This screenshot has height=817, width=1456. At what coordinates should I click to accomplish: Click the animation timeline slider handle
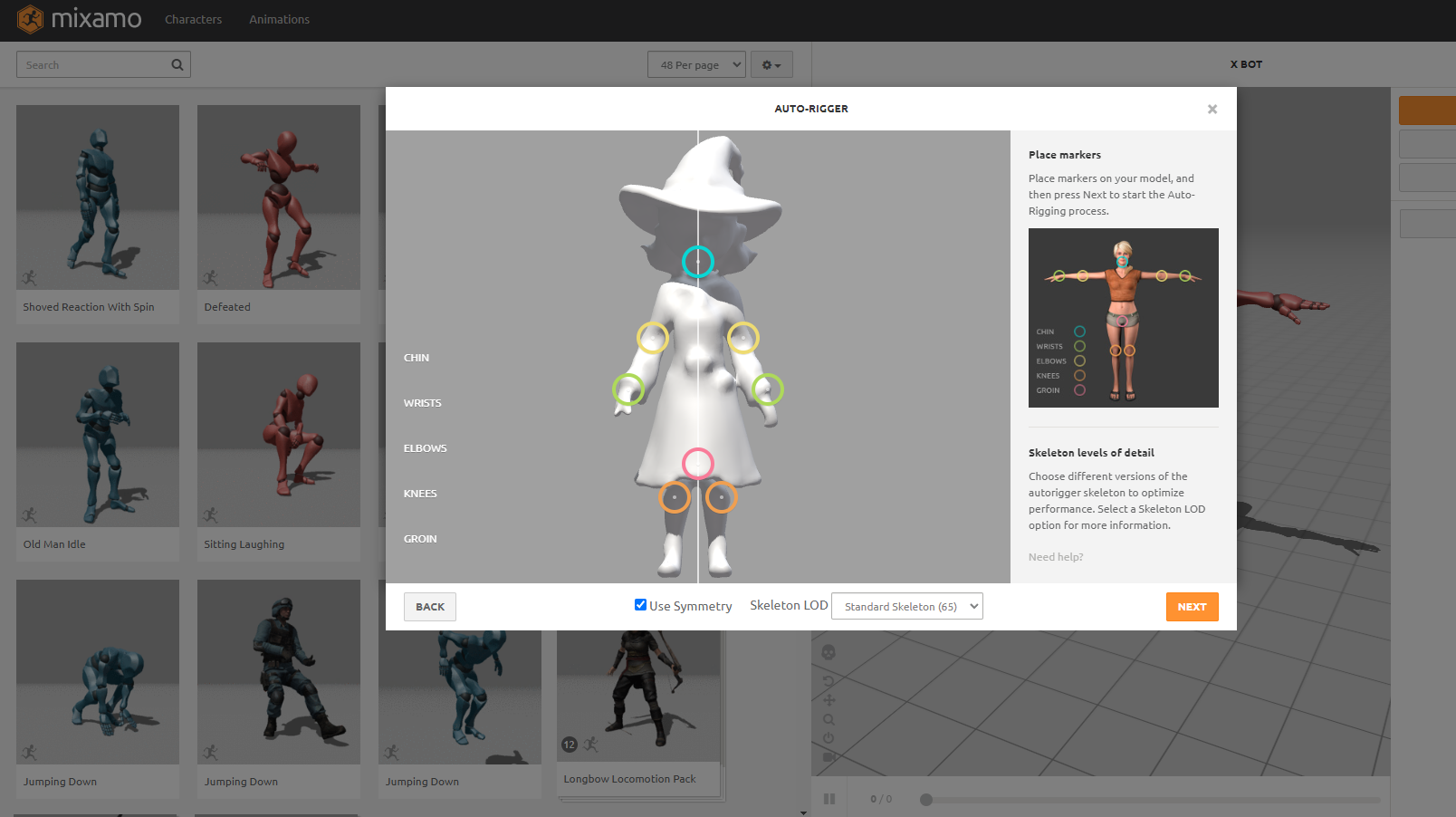[x=926, y=799]
